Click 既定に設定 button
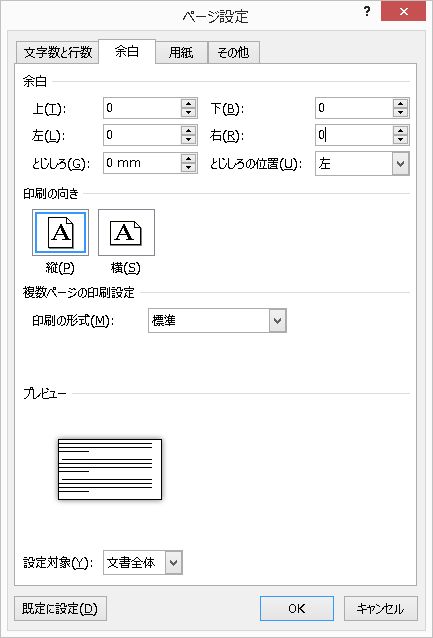Viewport: 433px width, 638px height. [x=60, y=608]
